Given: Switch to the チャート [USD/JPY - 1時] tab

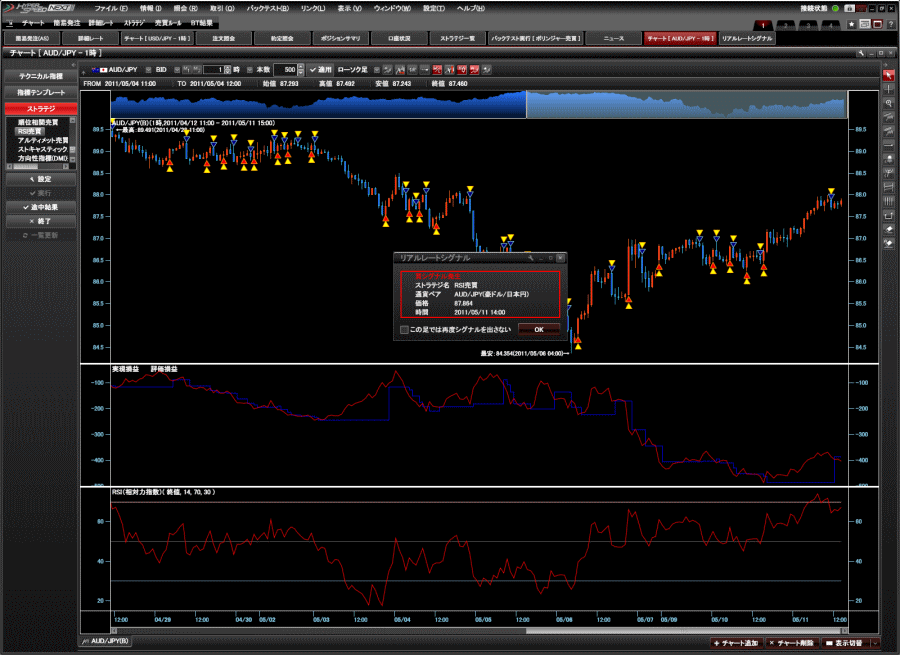Looking at the screenshot, I should pos(157,38).
